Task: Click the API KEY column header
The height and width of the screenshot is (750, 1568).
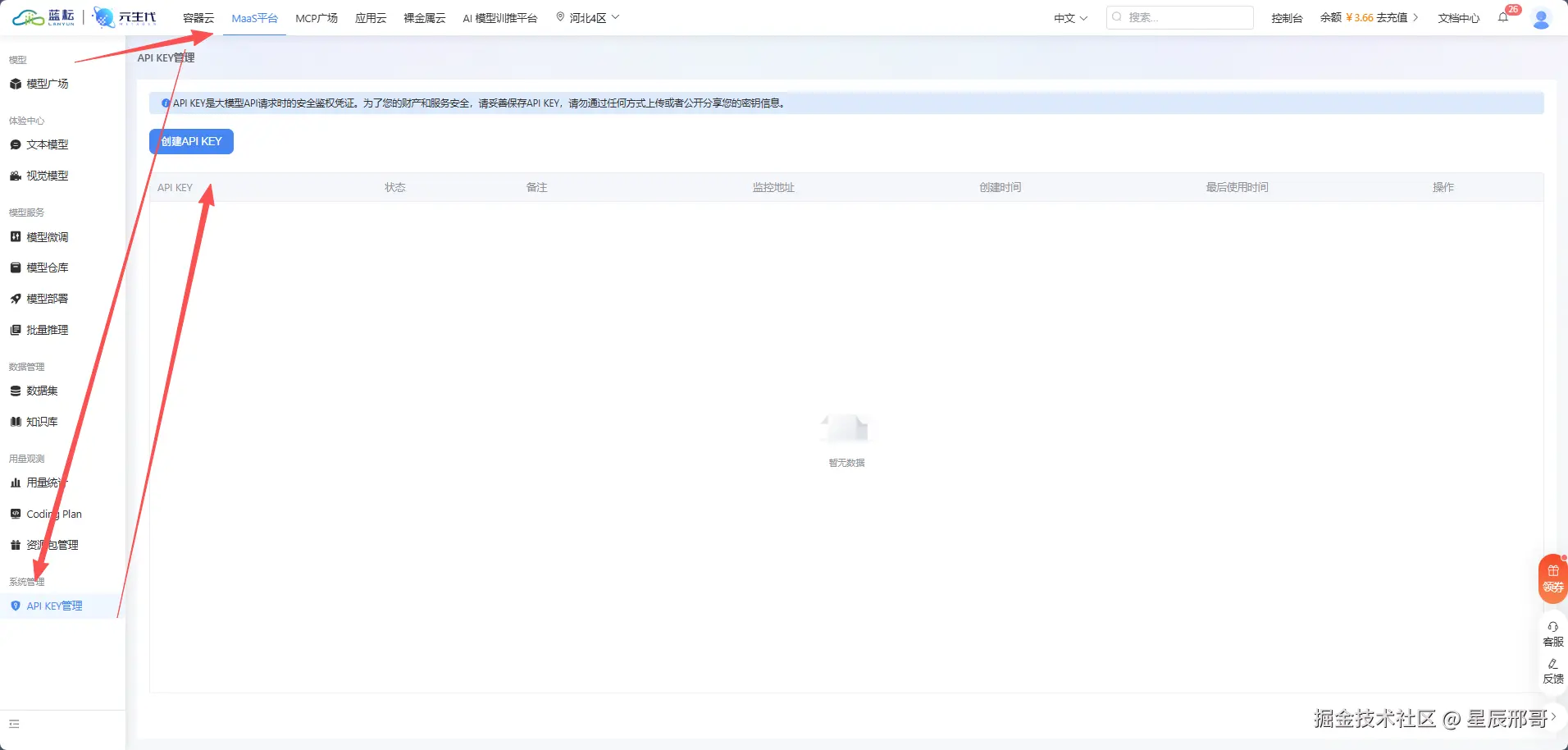Action: tap(175, 187)
